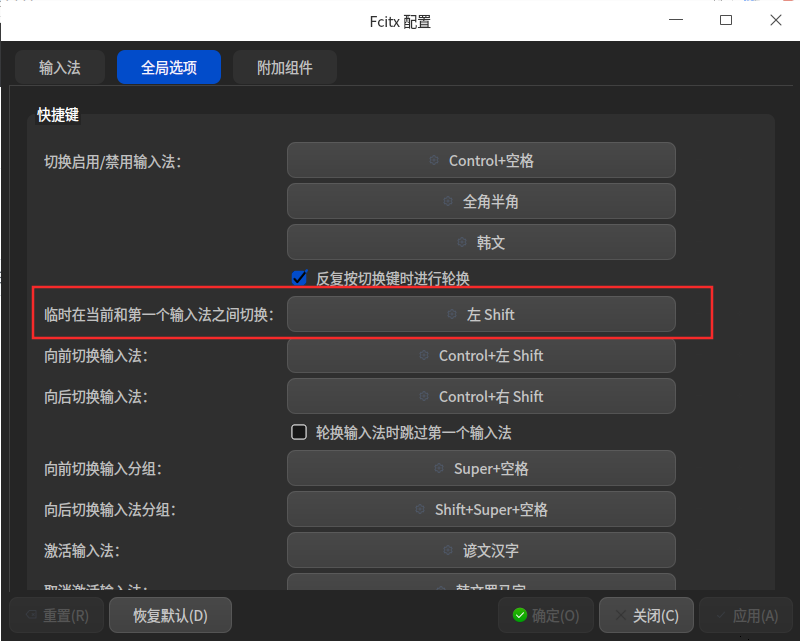The image size is (800, 641).
Task: Click the 关闭(C) button
Action: coord(646,615)
